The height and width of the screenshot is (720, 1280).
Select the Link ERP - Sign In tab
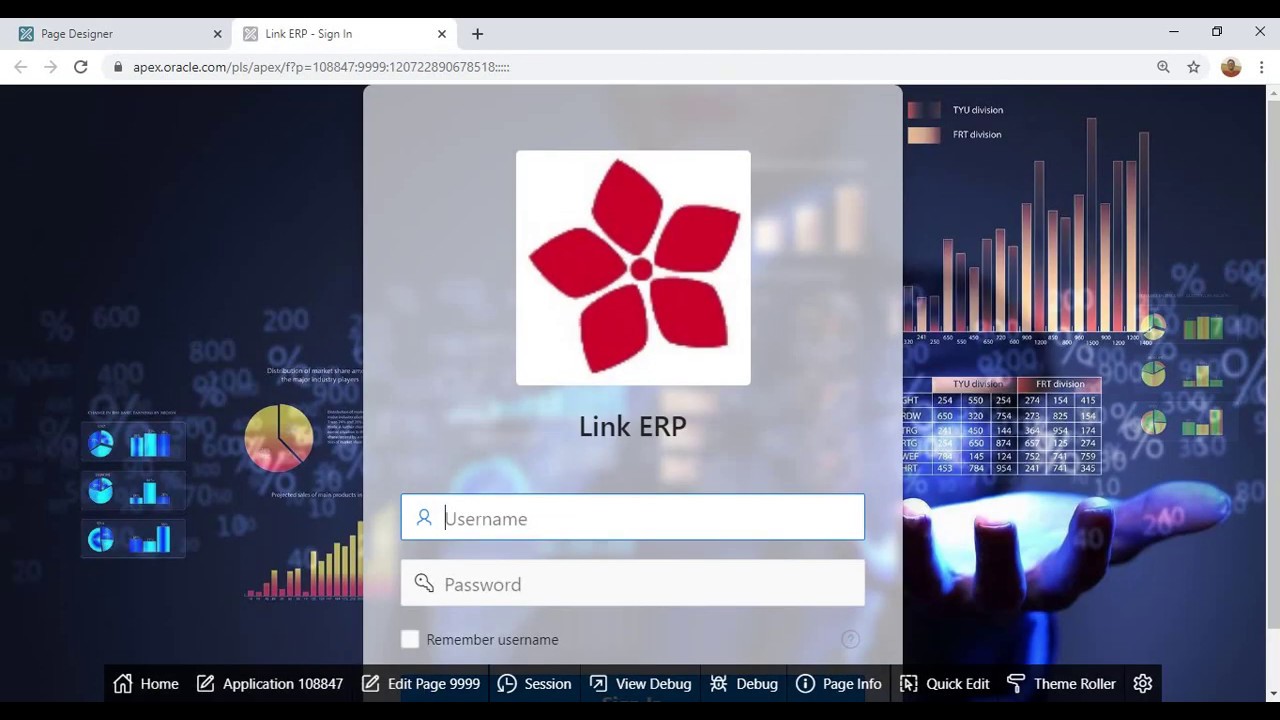343,34
